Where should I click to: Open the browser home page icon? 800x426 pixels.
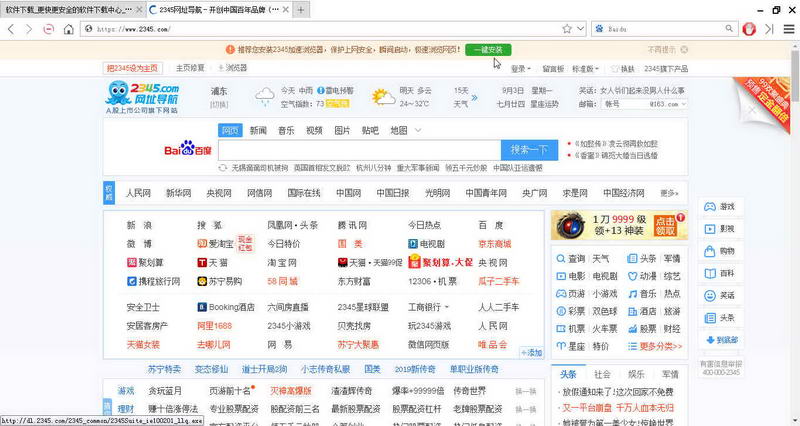68,29
